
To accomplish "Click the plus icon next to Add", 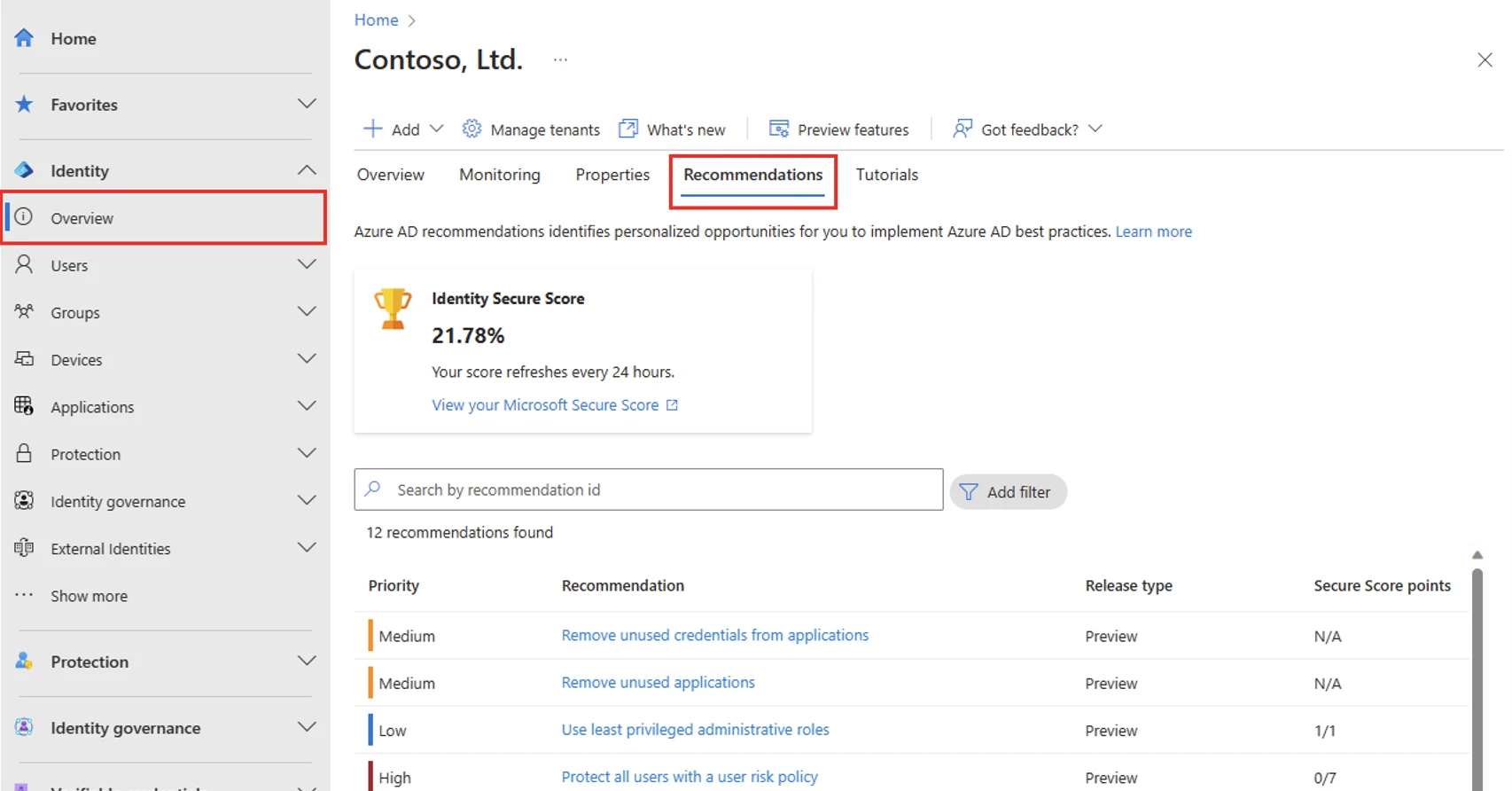I will (x=373, y=129).
